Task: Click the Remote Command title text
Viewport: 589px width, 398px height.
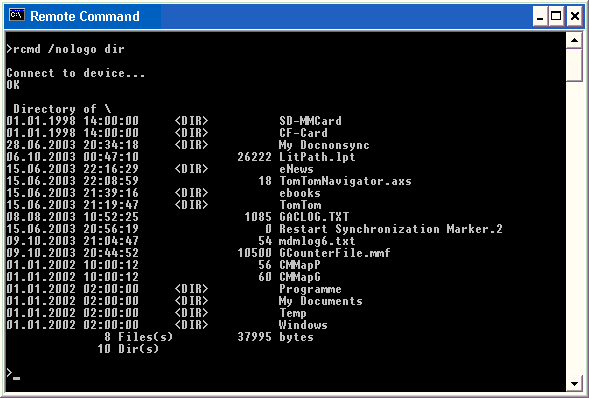Action: click(x=85, y=16)
